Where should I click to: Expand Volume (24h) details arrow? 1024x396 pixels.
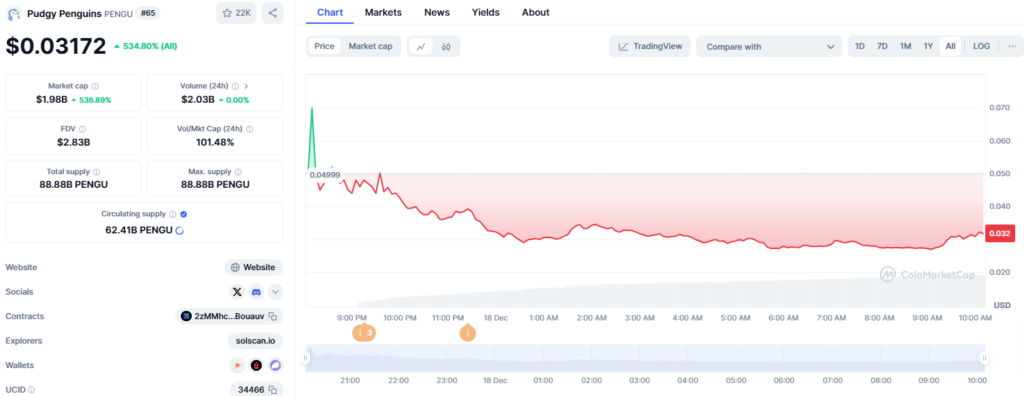[x=246, y=86]
